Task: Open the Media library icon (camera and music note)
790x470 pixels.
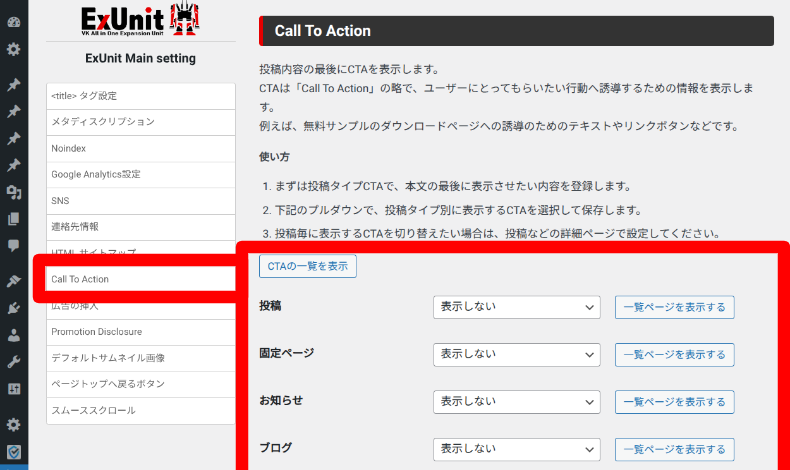Action: 14,192
